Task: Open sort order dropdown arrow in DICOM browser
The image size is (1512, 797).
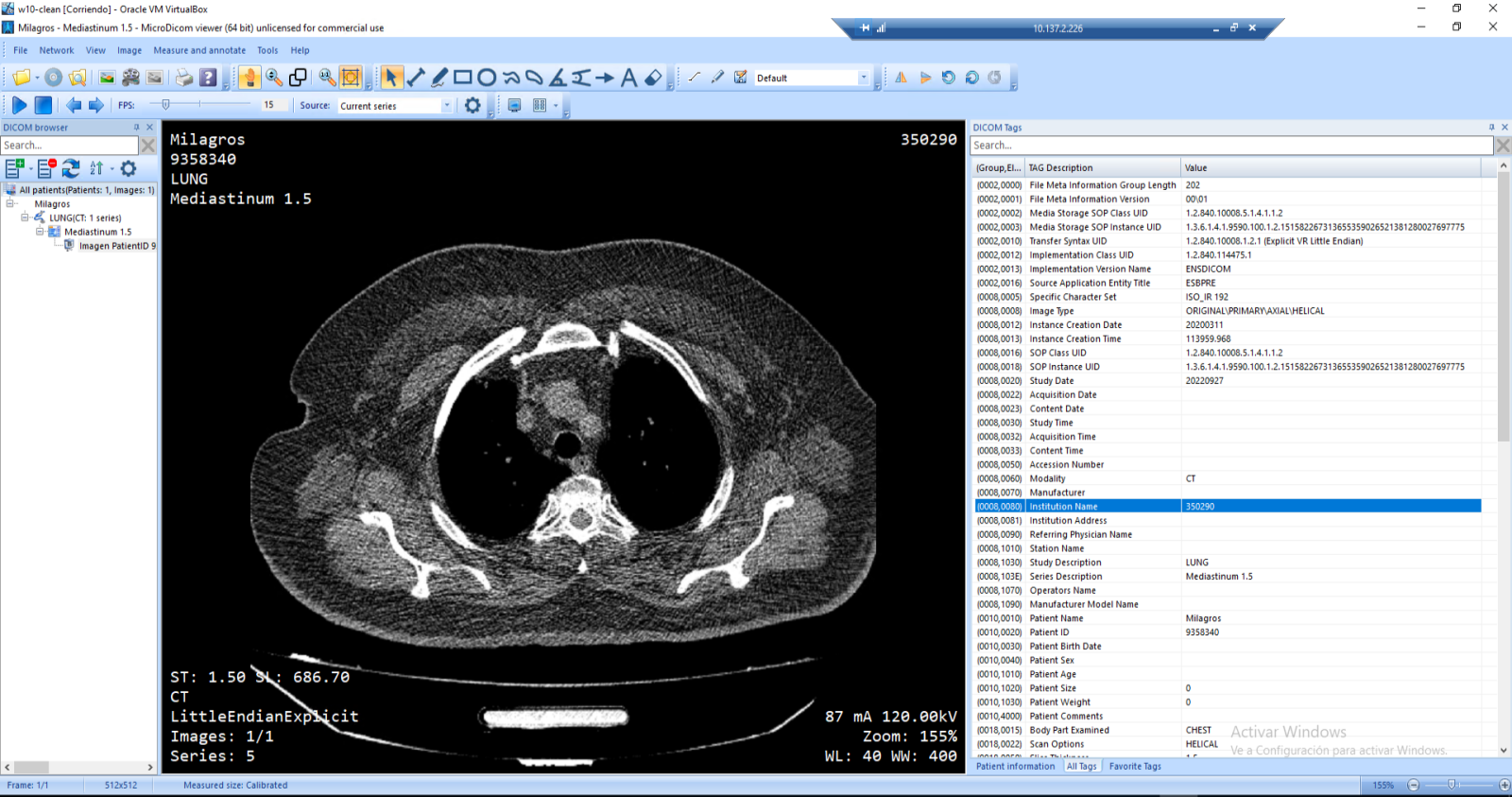Action: tap(112, 168)
